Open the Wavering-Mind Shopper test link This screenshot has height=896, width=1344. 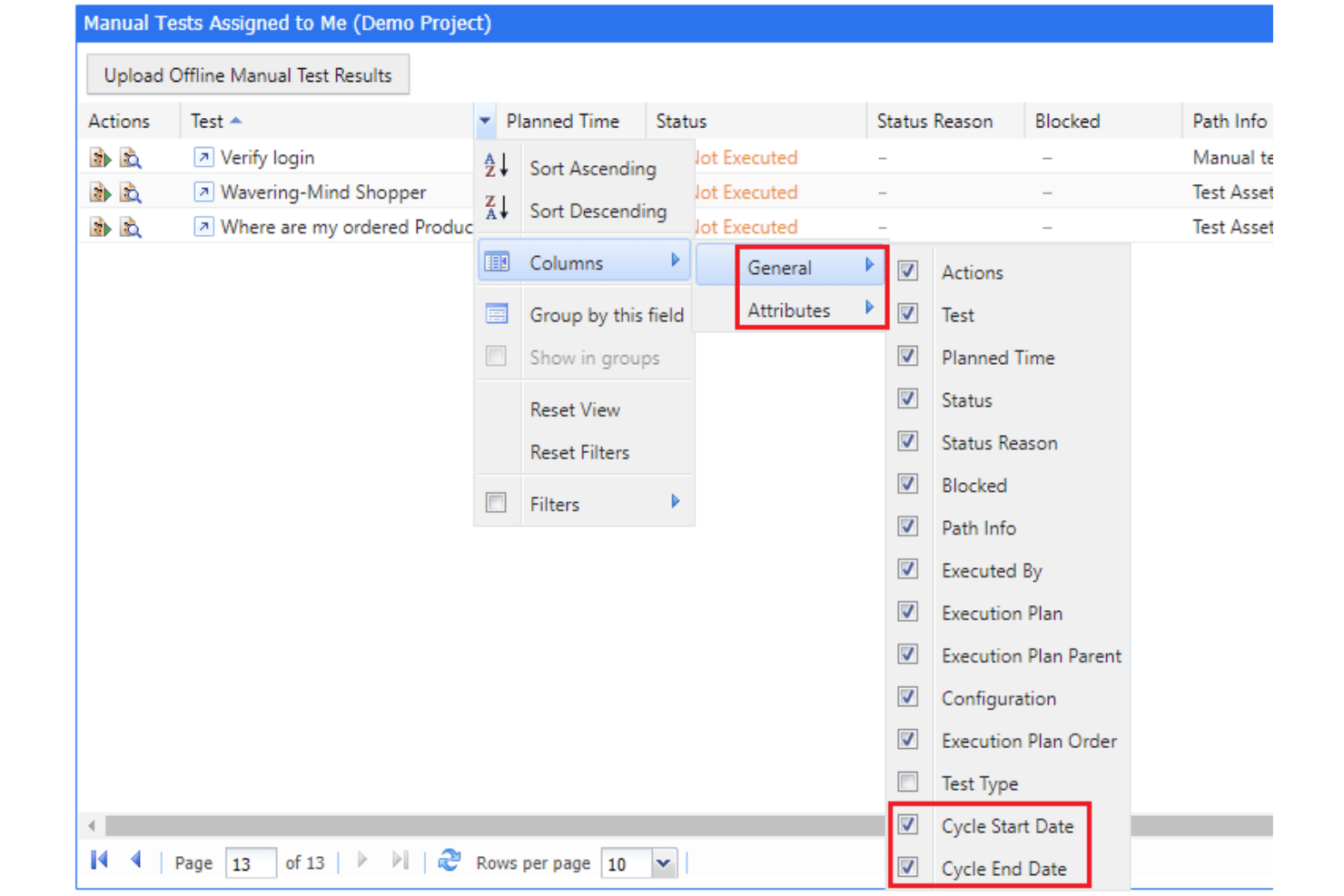pos(323,192)
